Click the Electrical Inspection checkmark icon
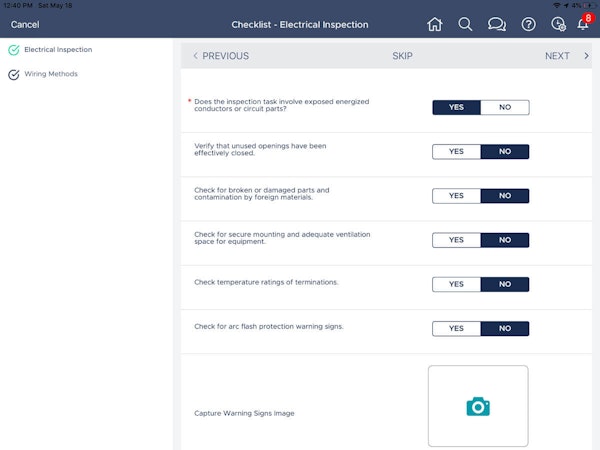 (14, 49)
